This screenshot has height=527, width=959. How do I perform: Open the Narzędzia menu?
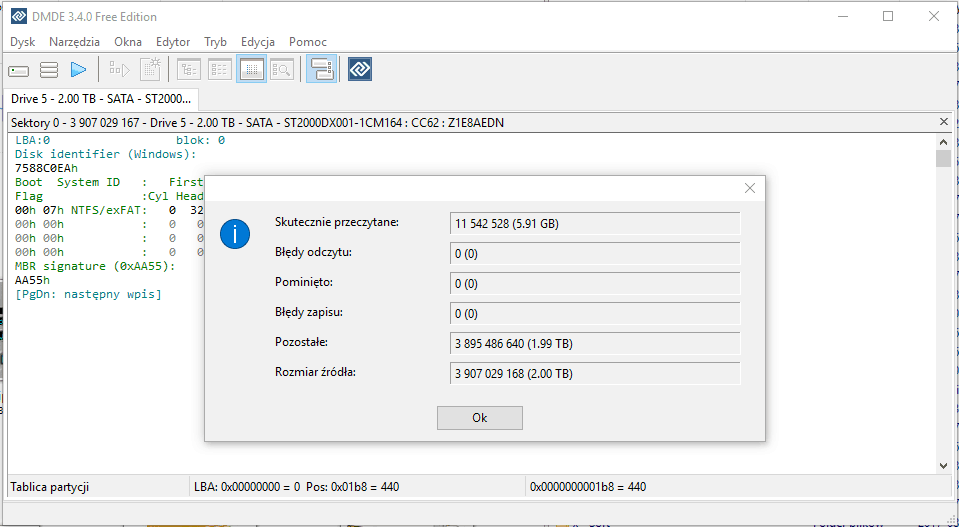(74, 42)
